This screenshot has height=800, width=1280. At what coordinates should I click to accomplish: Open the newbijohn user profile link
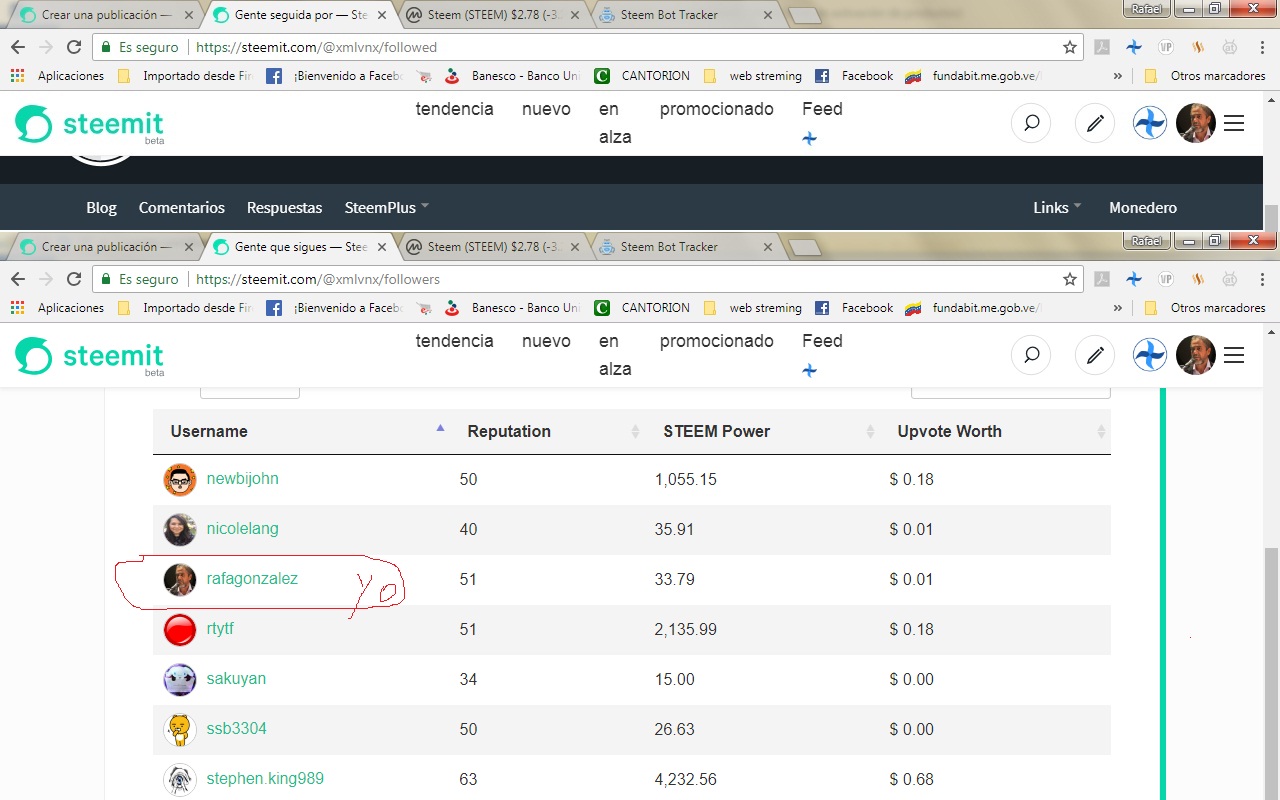(x=243, y=478)
